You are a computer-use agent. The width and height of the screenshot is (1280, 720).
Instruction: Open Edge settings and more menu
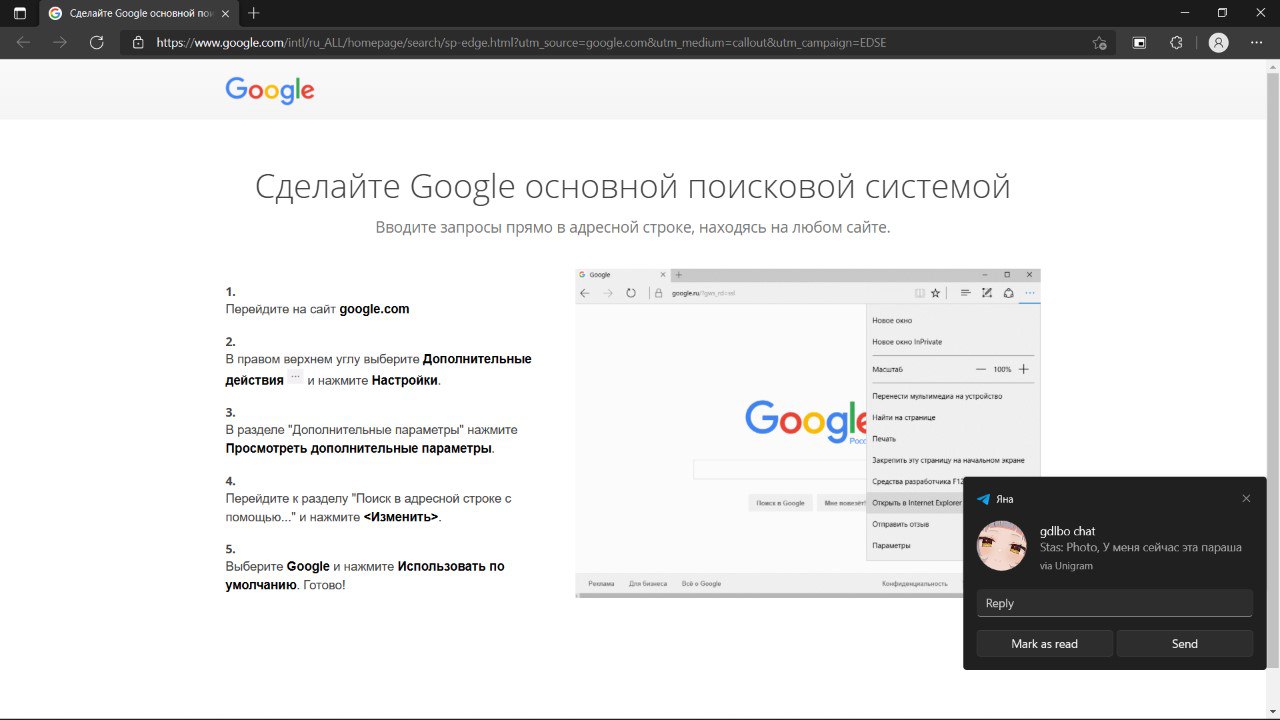pos(1257,43)
